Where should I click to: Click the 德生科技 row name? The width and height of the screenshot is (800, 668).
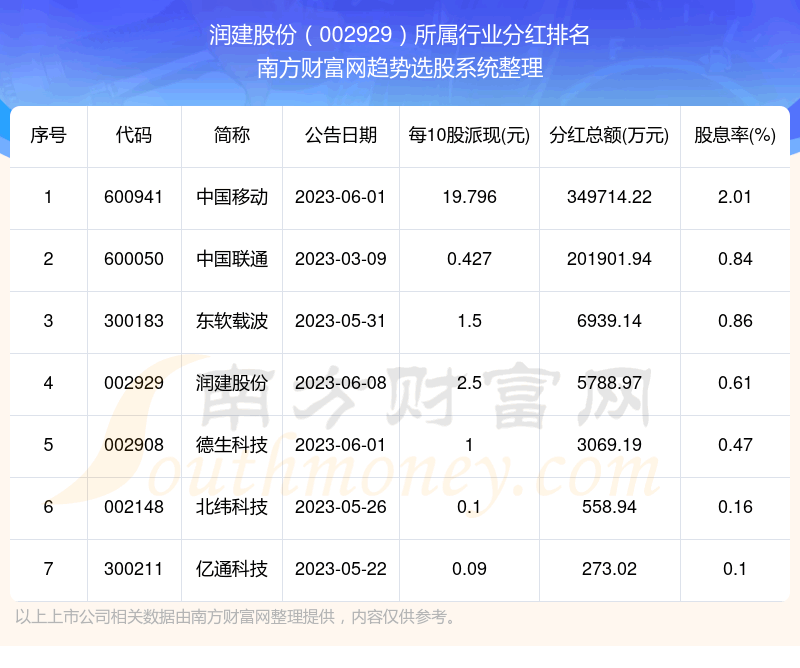pyautogui.click(x=232, y=445)
